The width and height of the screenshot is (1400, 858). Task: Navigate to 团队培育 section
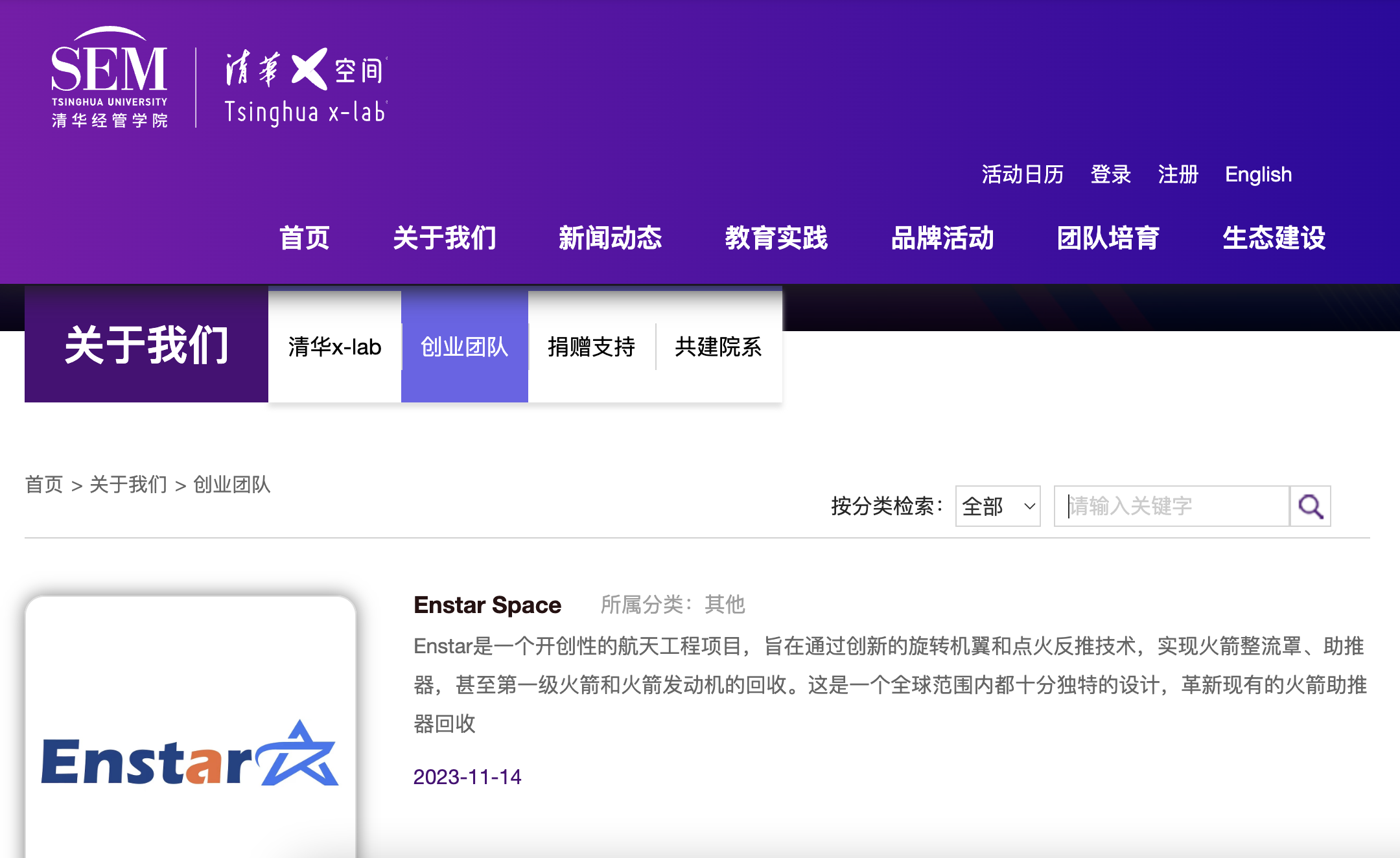pyautogui.click(x=1108, y=238)
